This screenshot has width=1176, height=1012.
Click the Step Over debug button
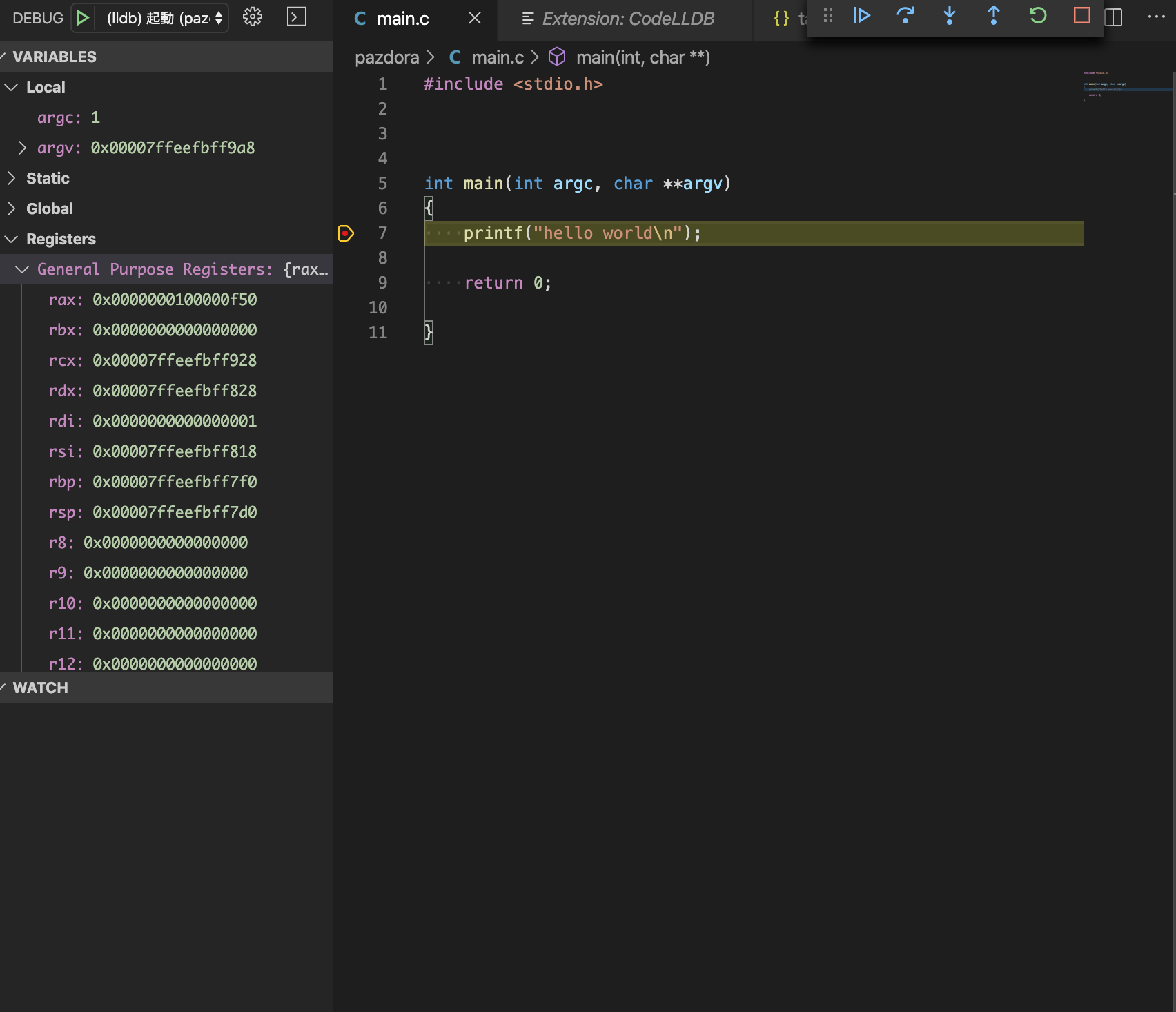(x=905, y=16)
